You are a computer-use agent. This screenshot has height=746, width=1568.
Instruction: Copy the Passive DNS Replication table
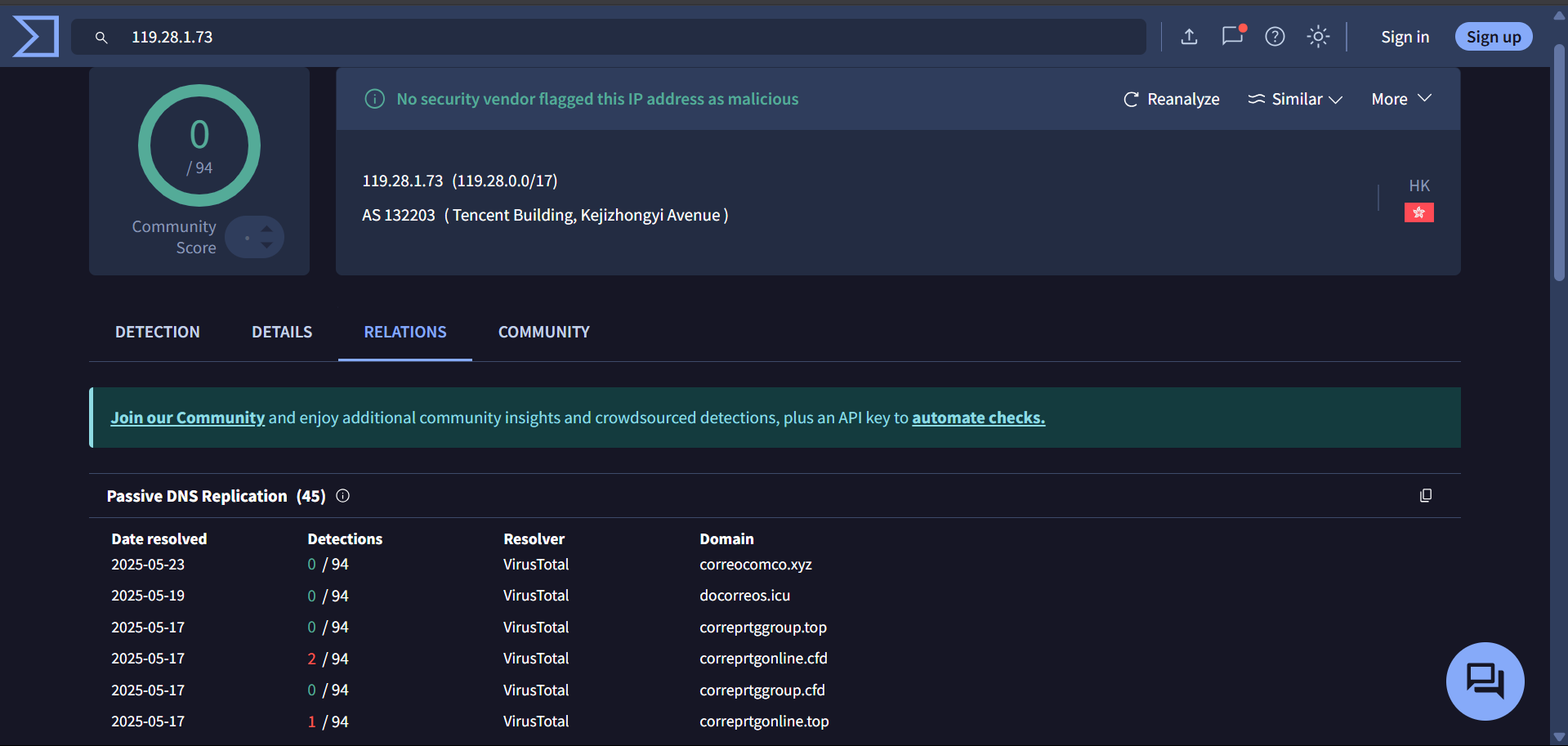[x=1426, y=495]
